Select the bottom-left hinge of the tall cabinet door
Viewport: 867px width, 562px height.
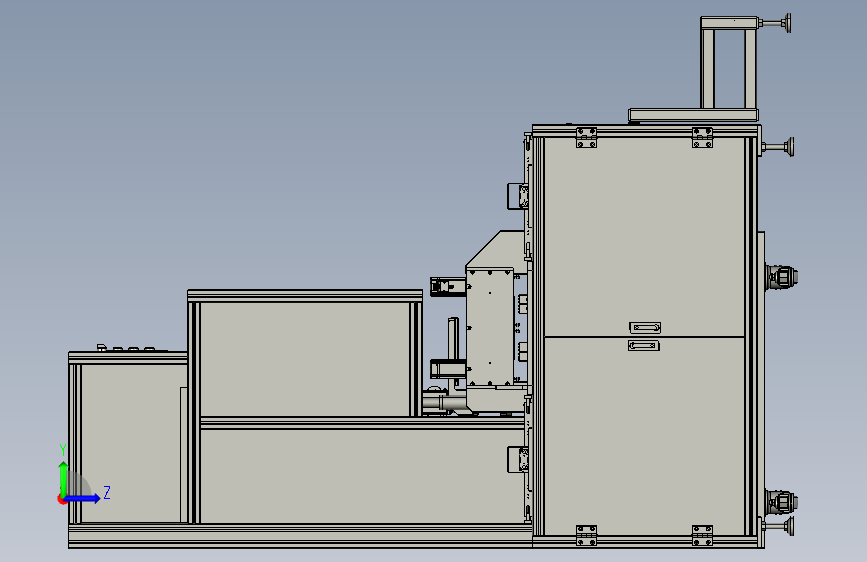[587, 535]
